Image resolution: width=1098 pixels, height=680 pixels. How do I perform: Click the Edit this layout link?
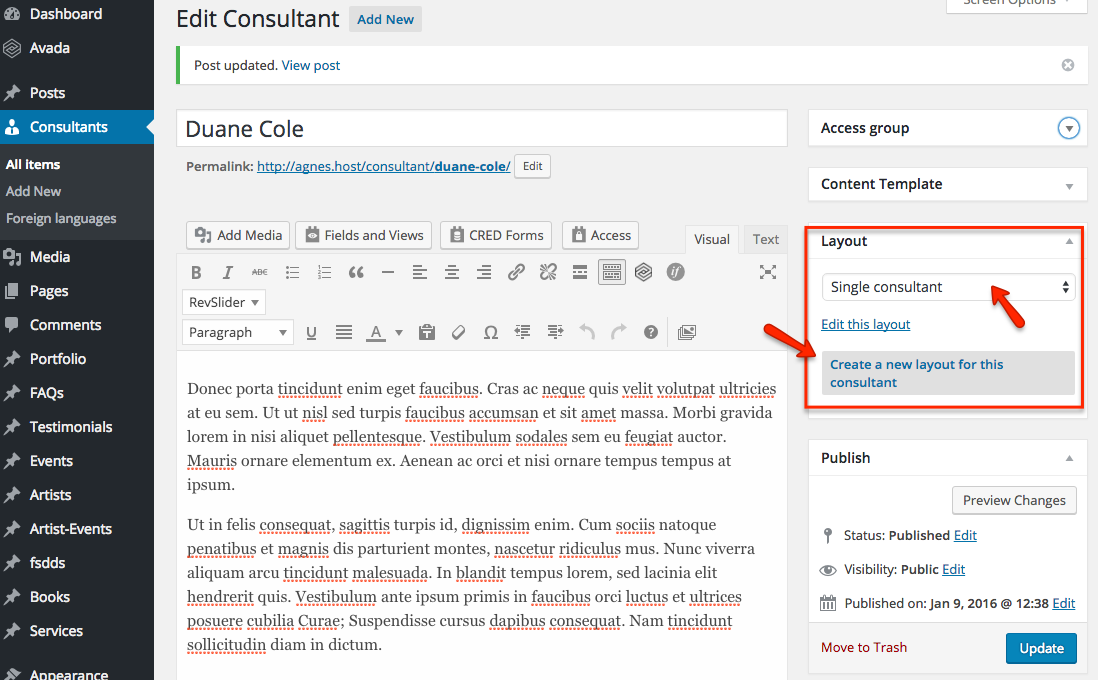point(866,324)
